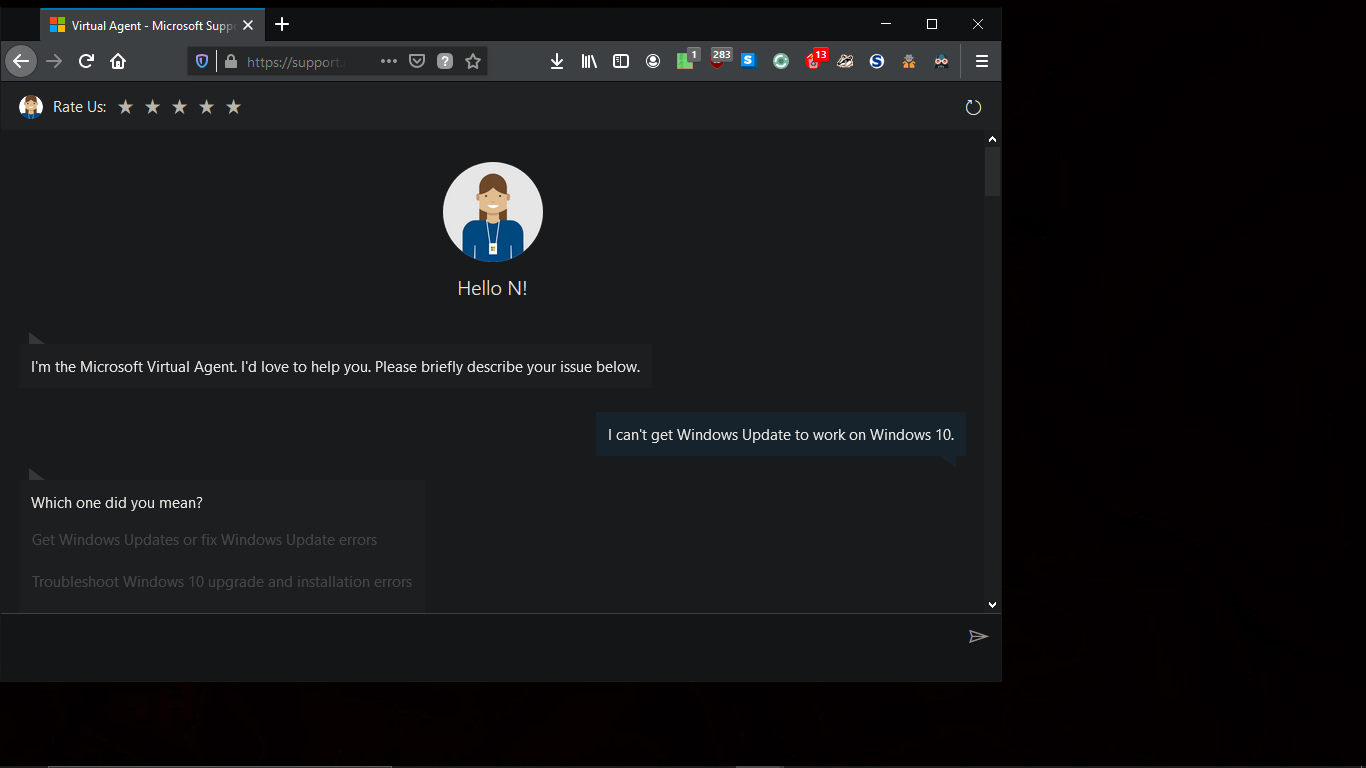Click the tracking protection shield icon
This screenshot has width=1366, height=768.
pyautogui.click(x=202, y=61)
